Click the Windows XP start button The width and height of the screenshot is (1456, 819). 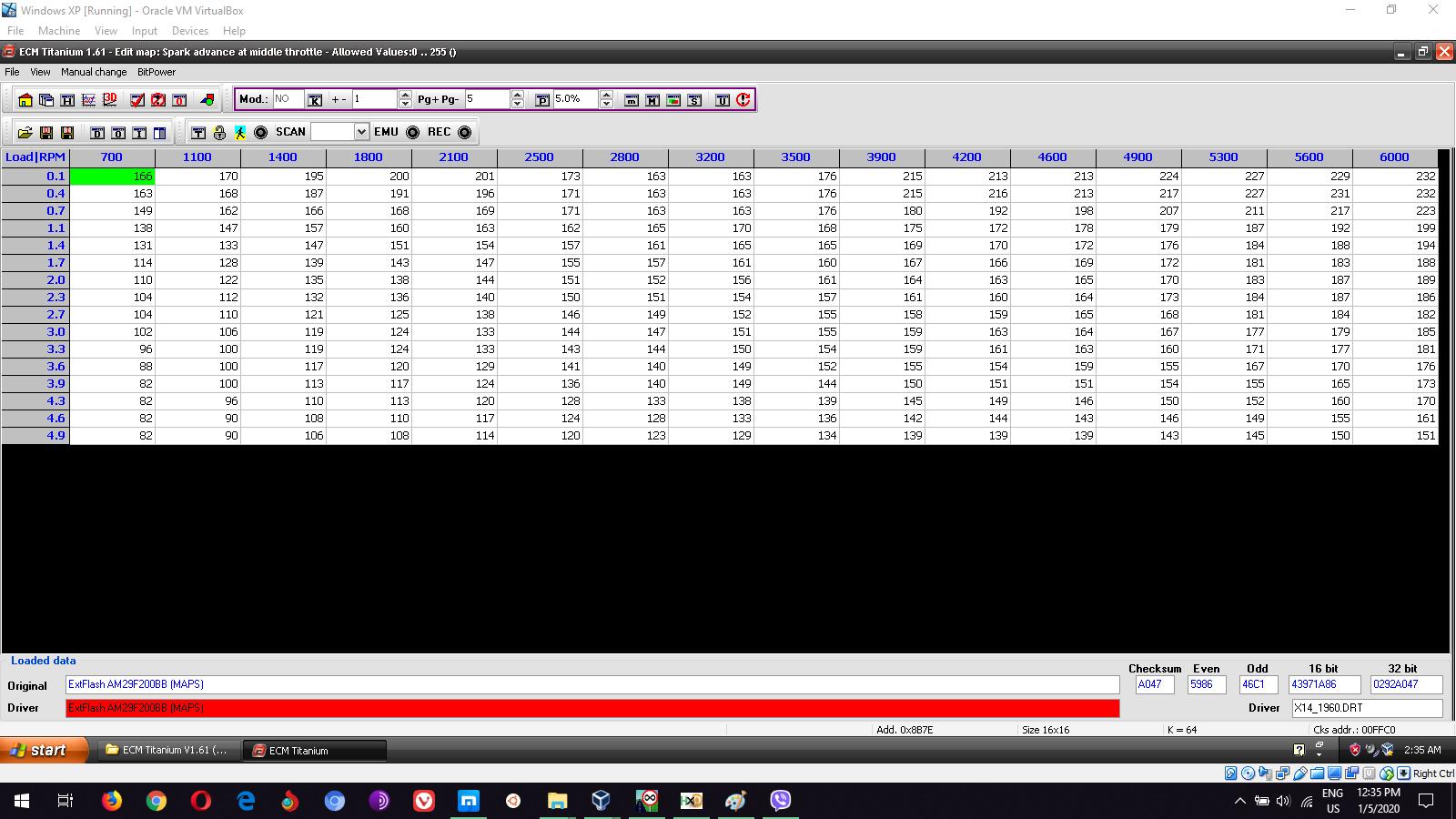coord(44,750)
